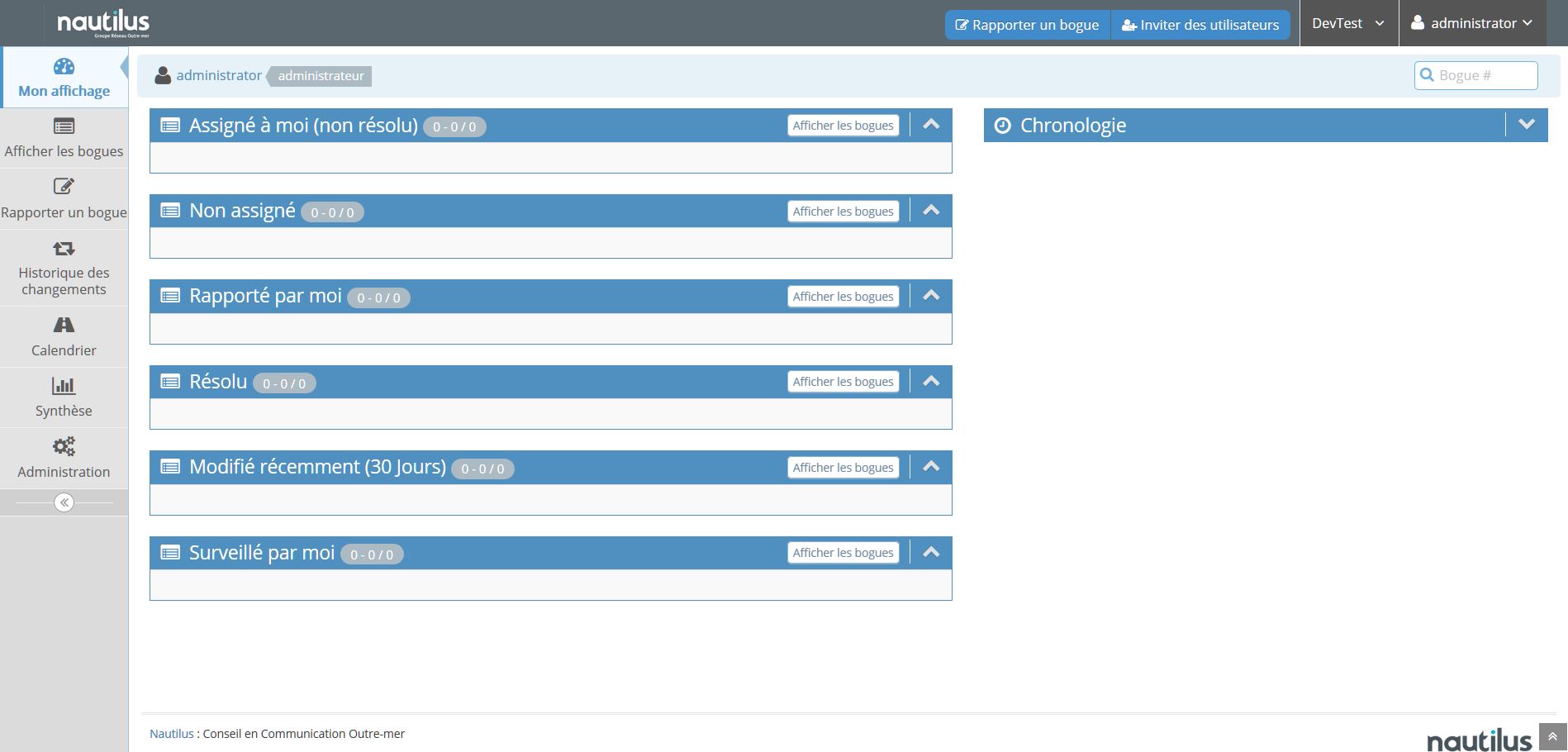The image size is (1568, 752).
Task: Open the Calendrier road icon
Action: [64, 325]
